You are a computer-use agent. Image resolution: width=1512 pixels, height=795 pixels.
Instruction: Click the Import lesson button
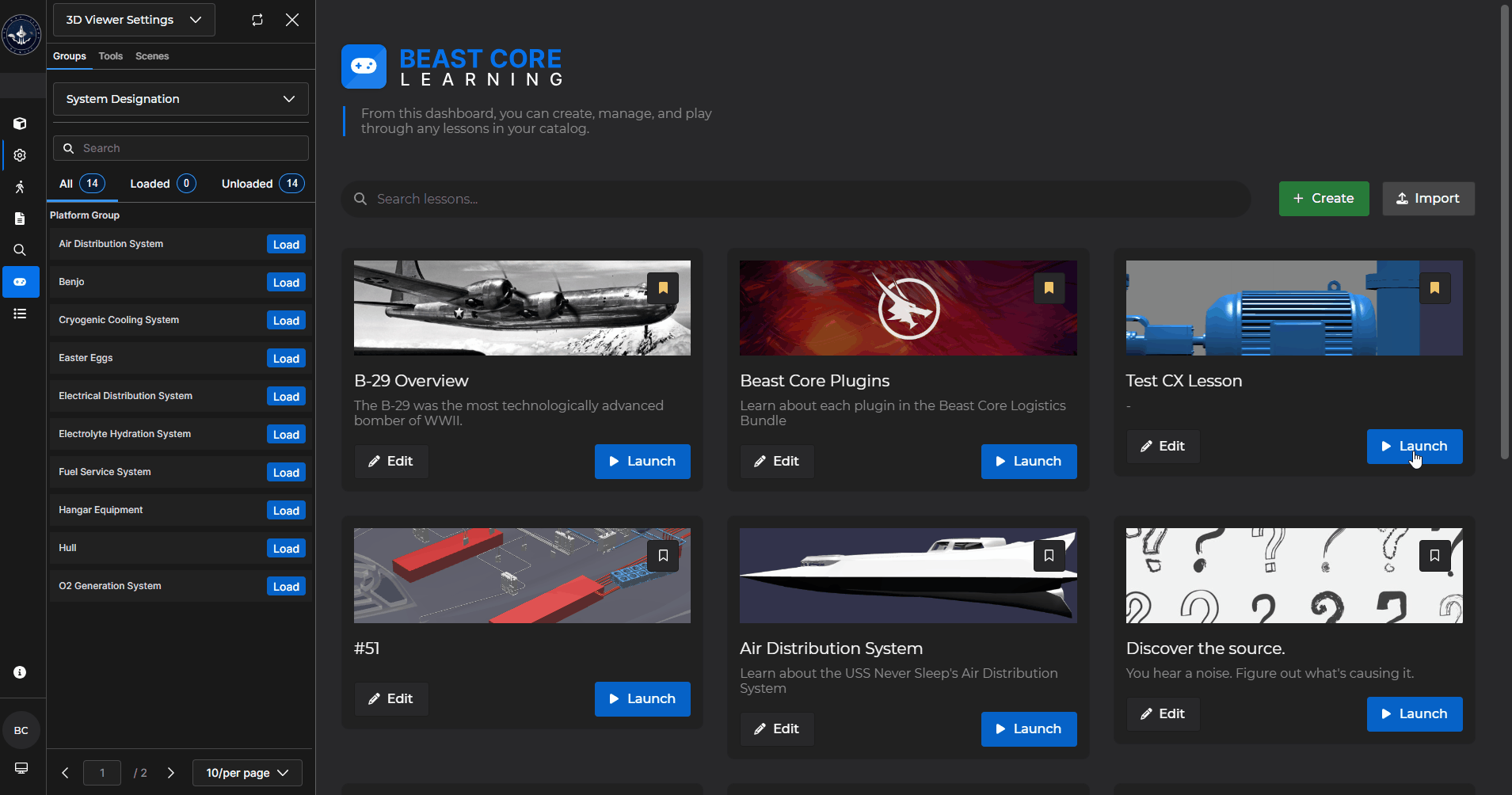coord(1428,199)
